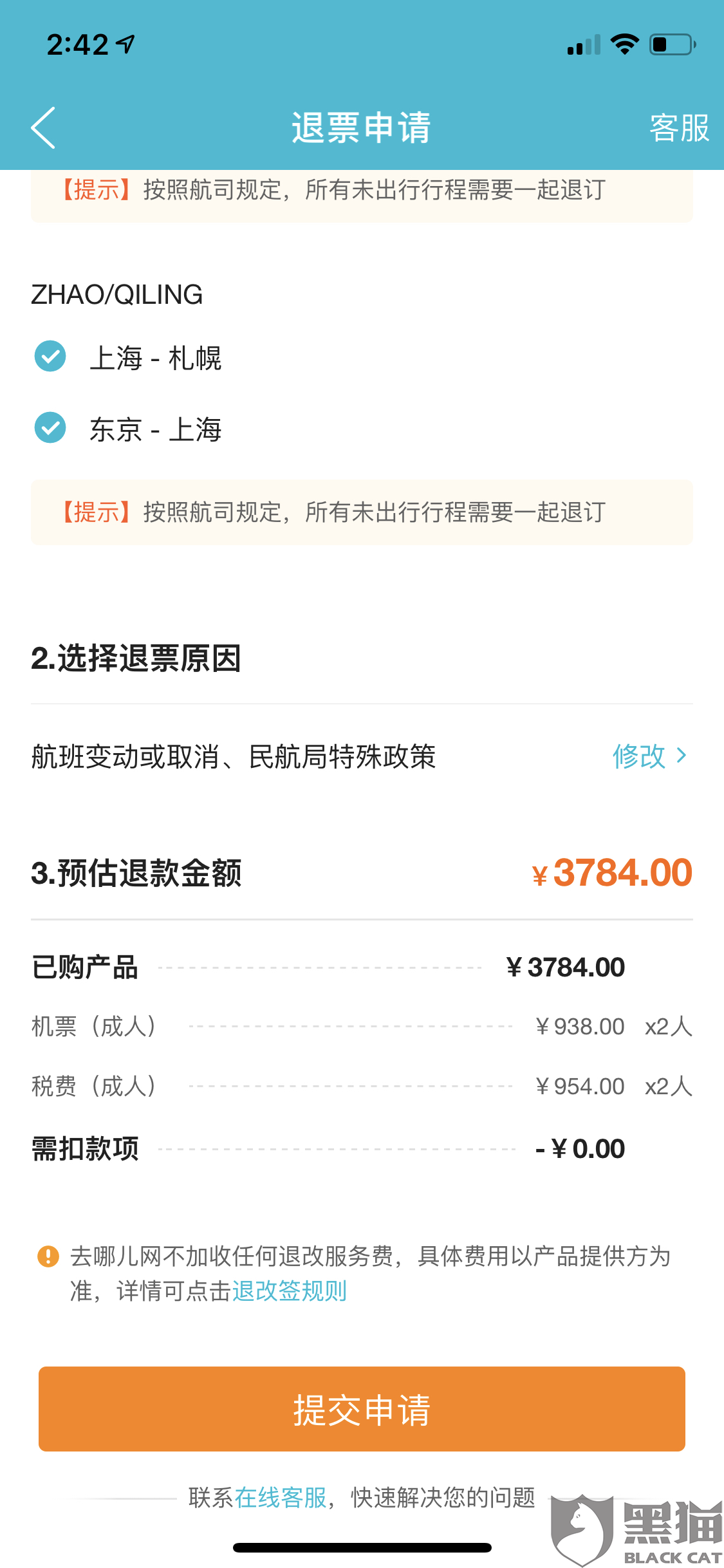Select the 航班变动或取消 reason row
This screenshot has width=724, height=1568.
(234, 756)
